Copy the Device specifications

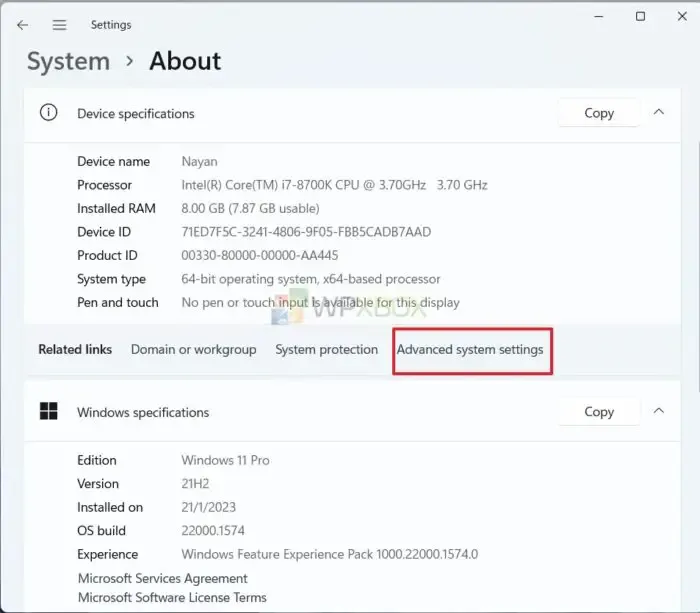click(599, 113)
